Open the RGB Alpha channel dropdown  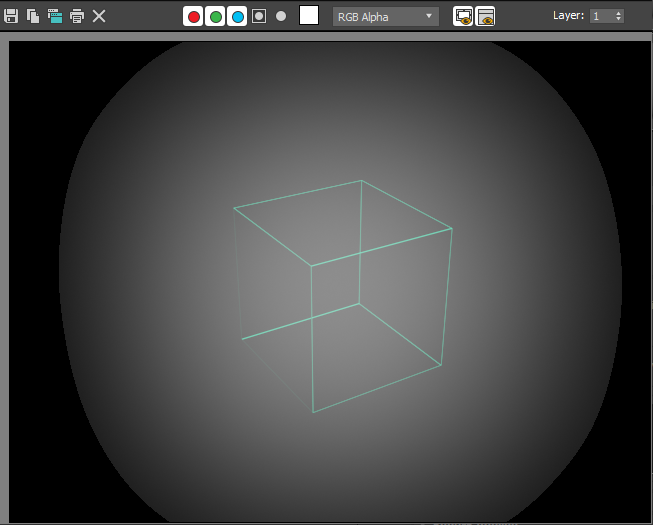(x=386, y=17)
